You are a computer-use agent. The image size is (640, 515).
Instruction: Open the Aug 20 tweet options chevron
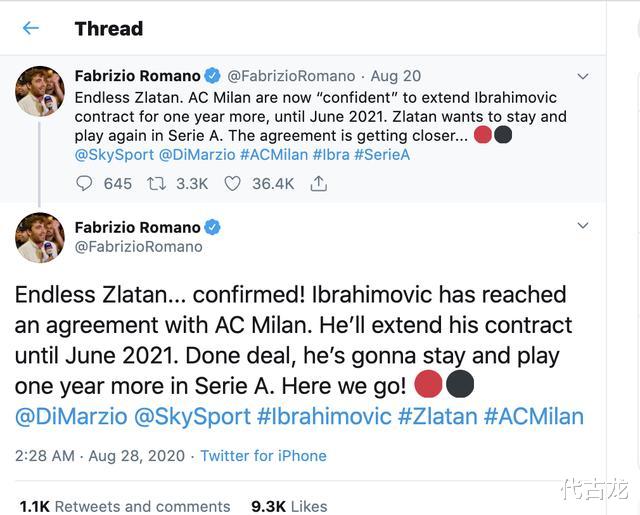click(x=583, y=76)
